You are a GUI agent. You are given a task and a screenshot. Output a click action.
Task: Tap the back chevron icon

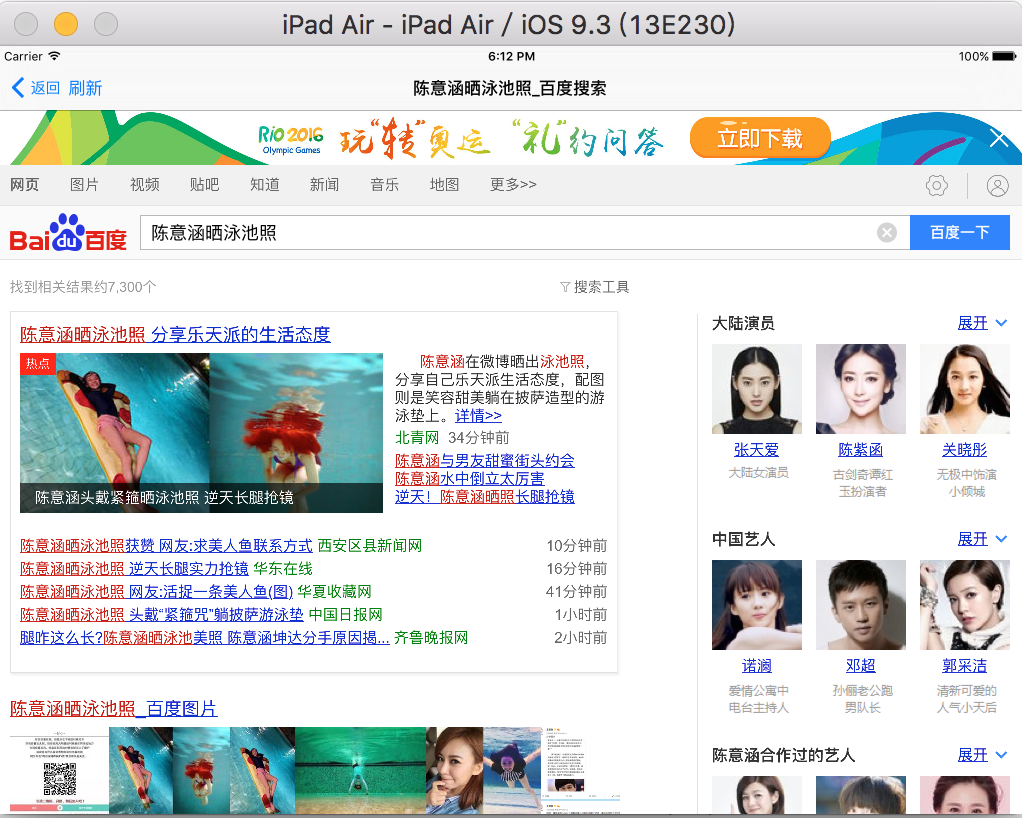tap(18, 88)
